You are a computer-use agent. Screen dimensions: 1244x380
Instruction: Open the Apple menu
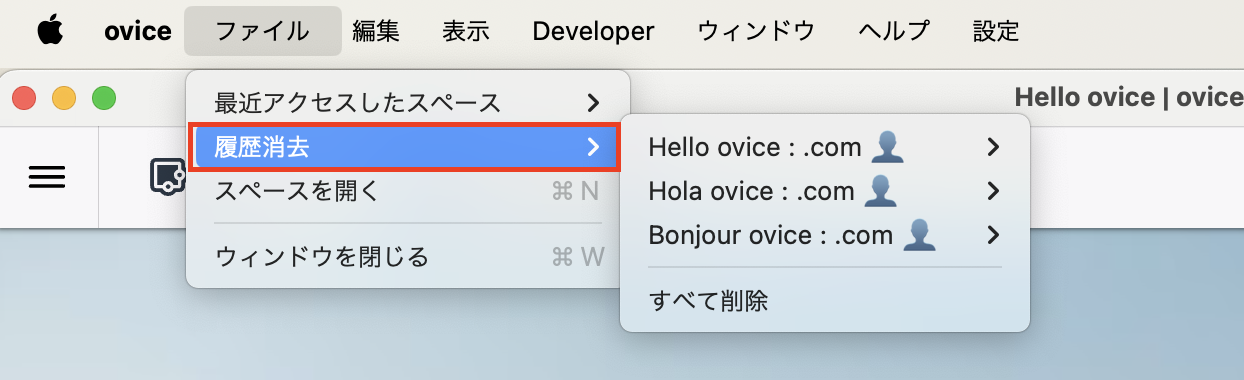pos(50,31)
